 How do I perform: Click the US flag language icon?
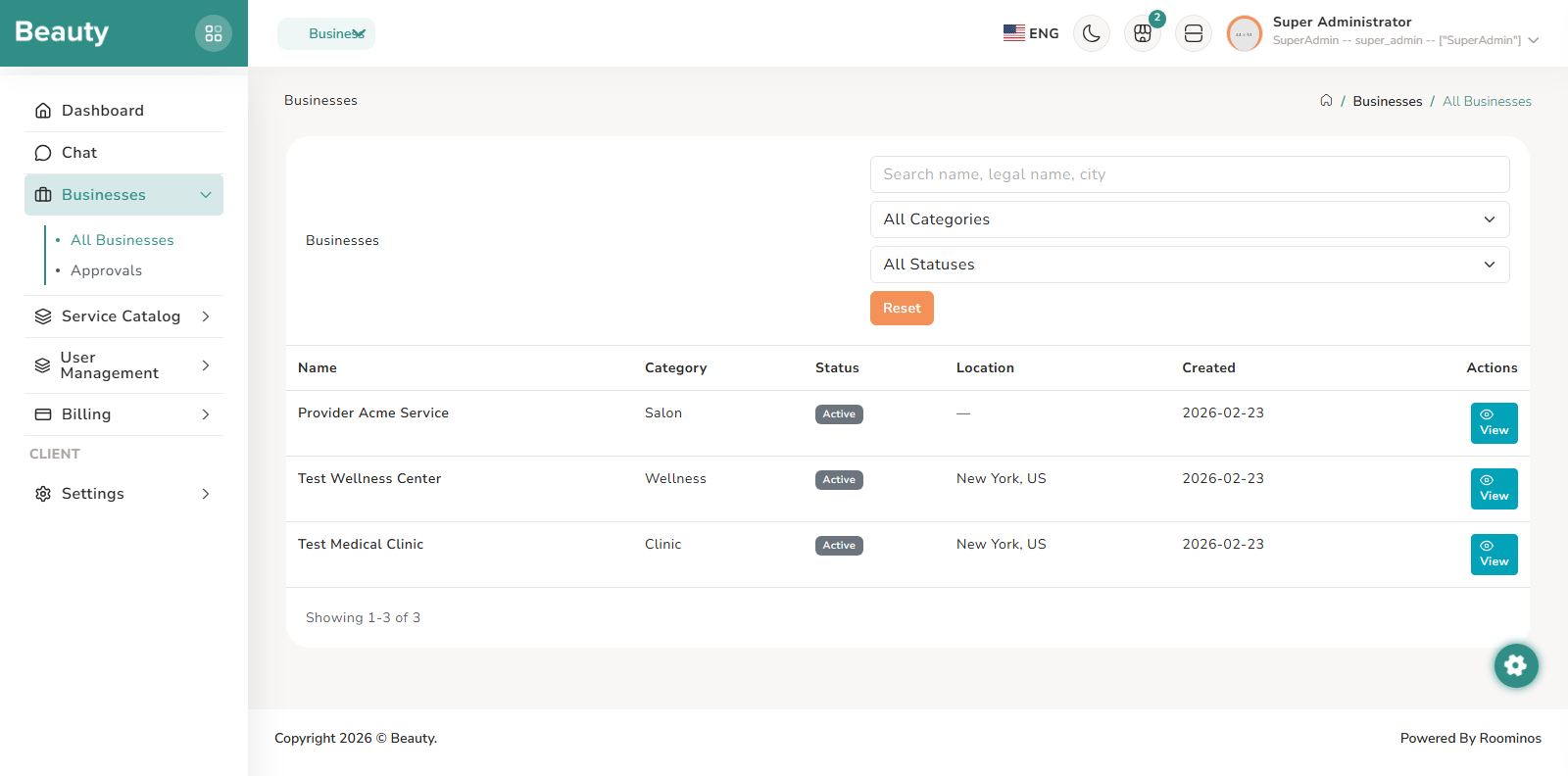pos(1014,33)
